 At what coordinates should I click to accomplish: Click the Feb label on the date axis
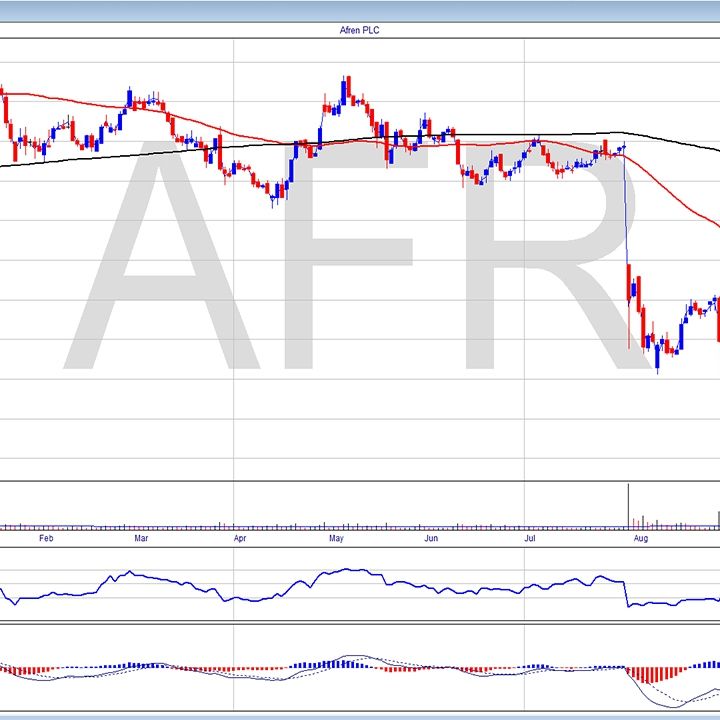click(44, 538)
